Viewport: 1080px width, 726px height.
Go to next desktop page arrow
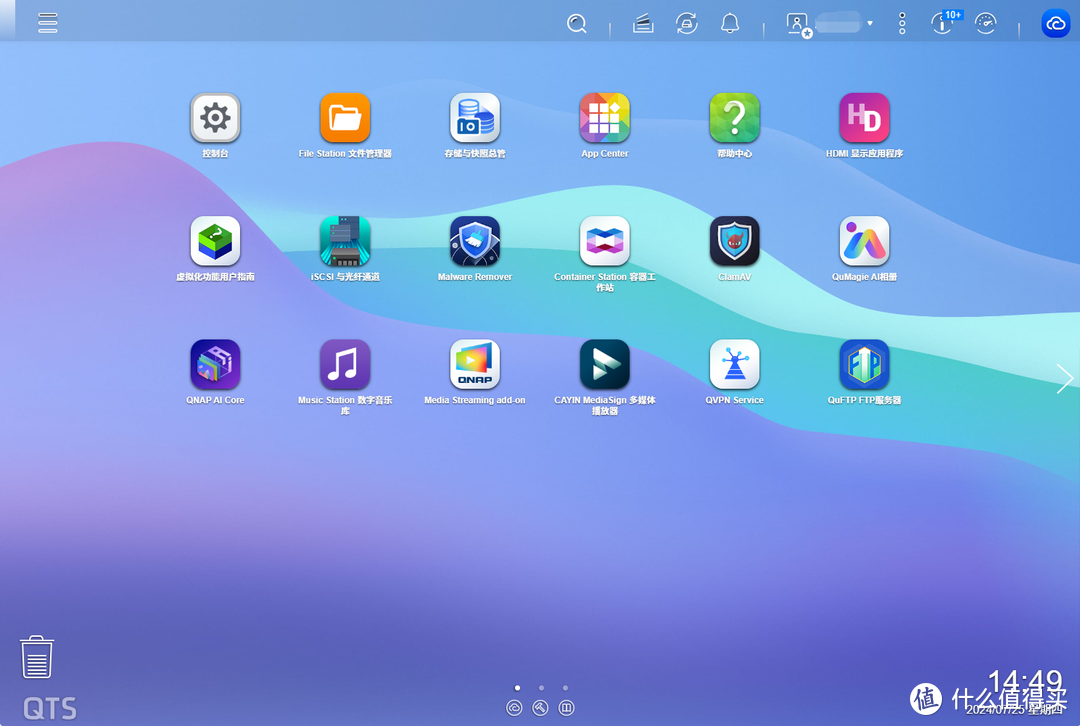(x=1065, y=379)
